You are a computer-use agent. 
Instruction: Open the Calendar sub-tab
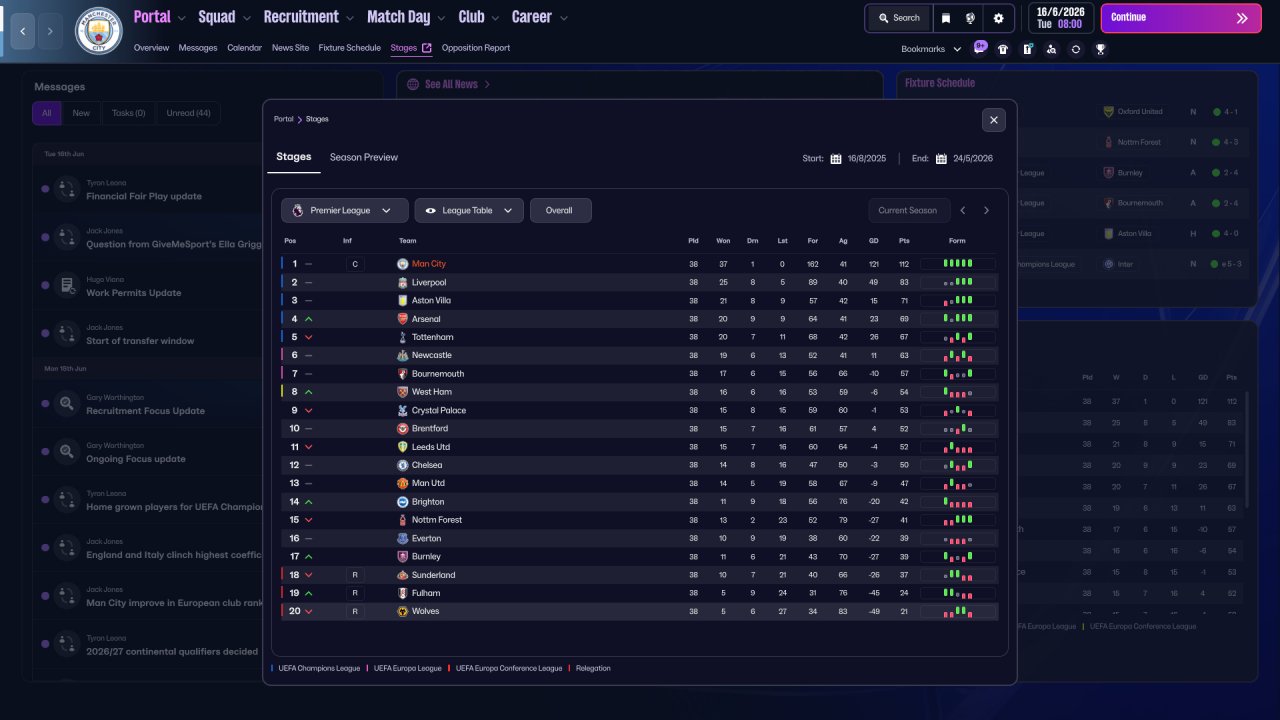tap(244, 48)
